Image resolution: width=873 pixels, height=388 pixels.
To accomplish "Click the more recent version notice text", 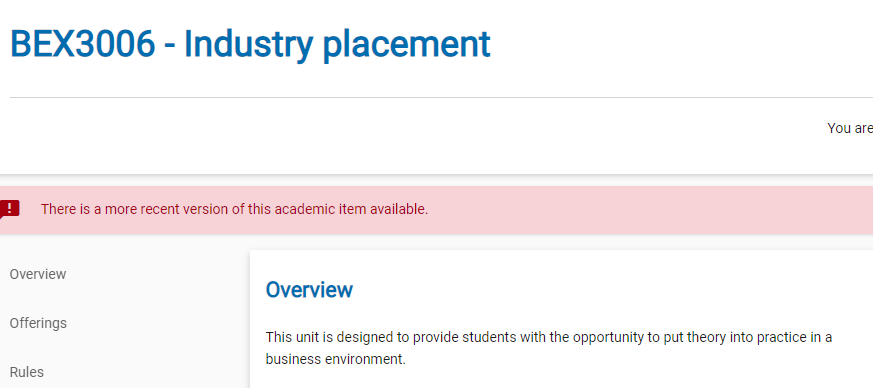I will click(234, 209).
